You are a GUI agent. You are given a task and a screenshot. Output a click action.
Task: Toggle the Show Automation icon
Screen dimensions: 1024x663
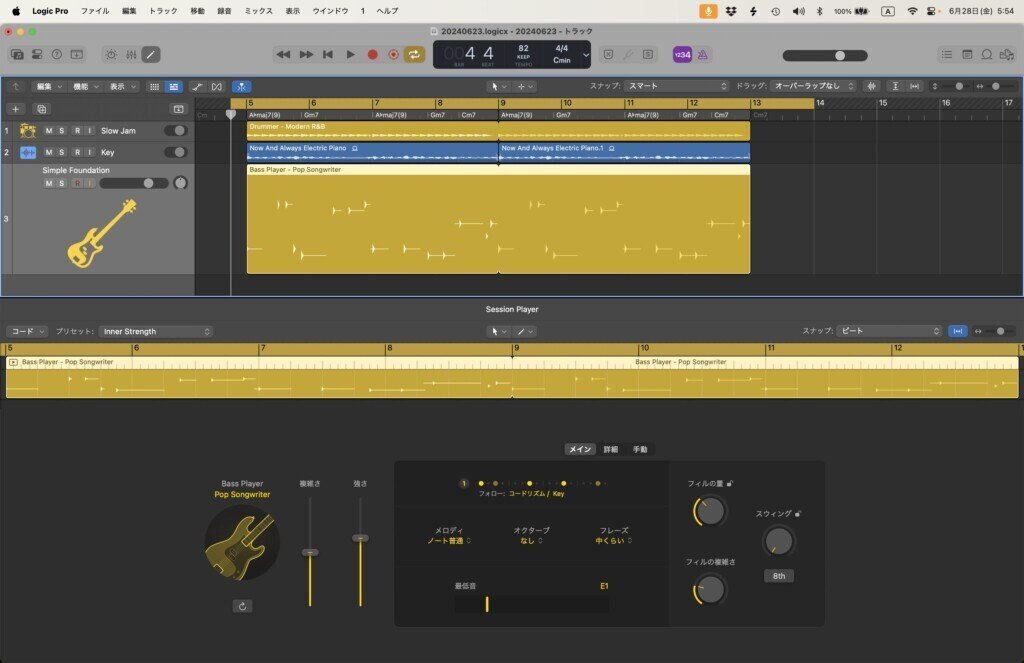pos(197,87)
